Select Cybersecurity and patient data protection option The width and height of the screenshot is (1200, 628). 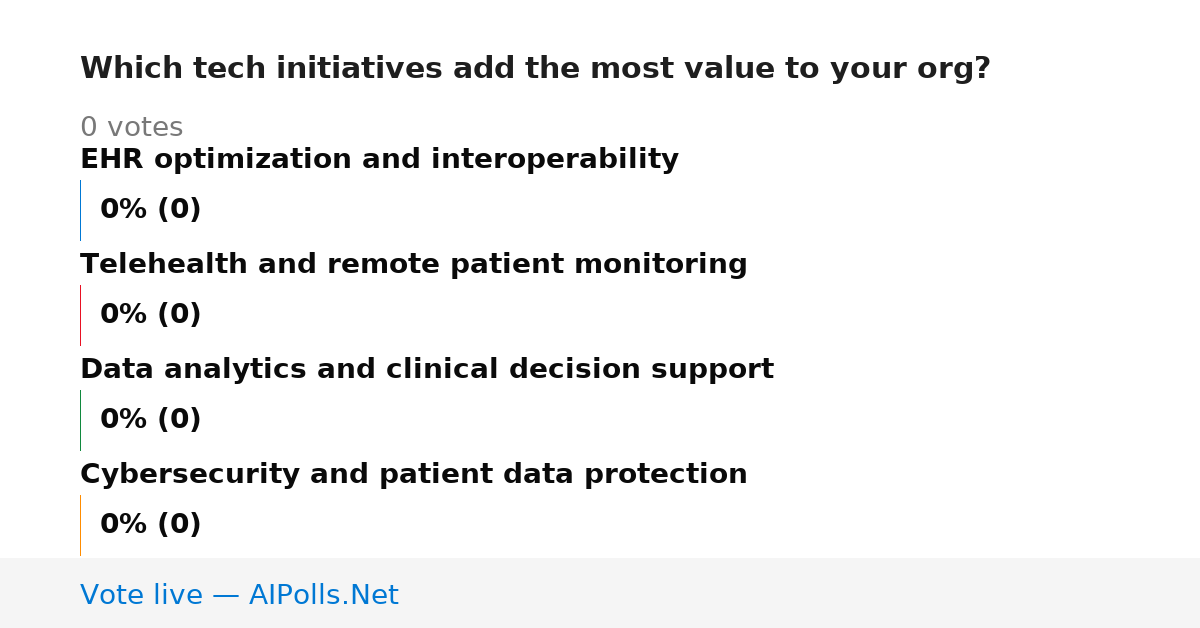click(413, 475)
